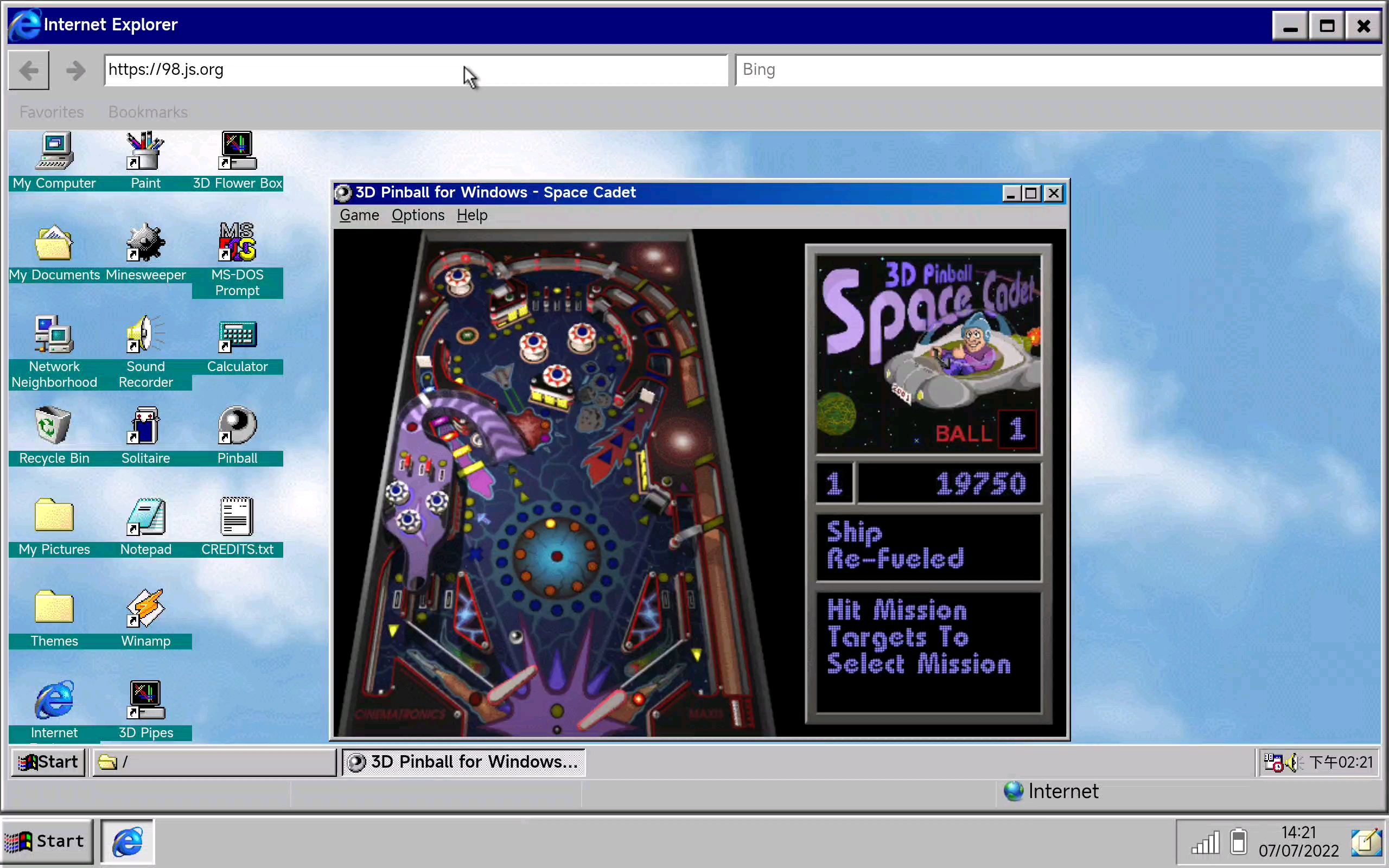The height and width of the screenshot is (868, 1389).
Task: Select the Winamp desktop icon
Action: [x=145, y=609]
